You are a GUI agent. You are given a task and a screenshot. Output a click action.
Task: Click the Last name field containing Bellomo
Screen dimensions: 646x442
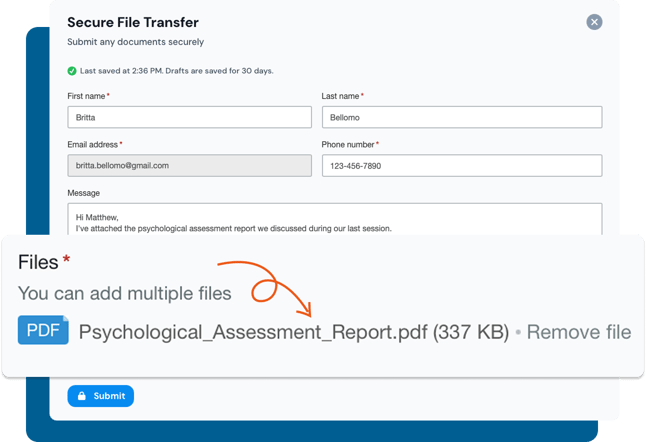click(462, 117)
